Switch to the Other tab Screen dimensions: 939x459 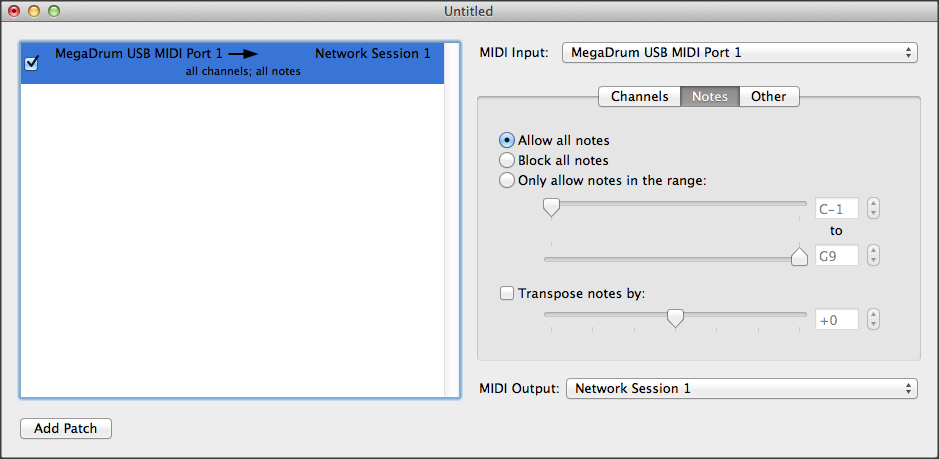(769, 96)
